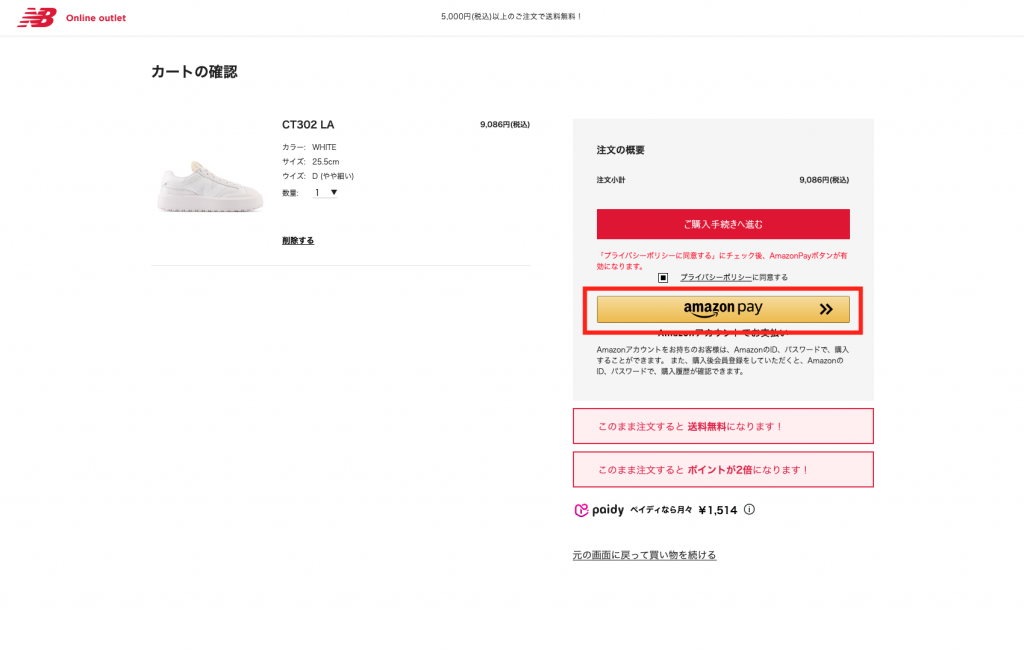The width and height of the screenshot is (1024, 652).
Task: Click the 注文の概要 summary heading
Action: [x=621, y=150]
